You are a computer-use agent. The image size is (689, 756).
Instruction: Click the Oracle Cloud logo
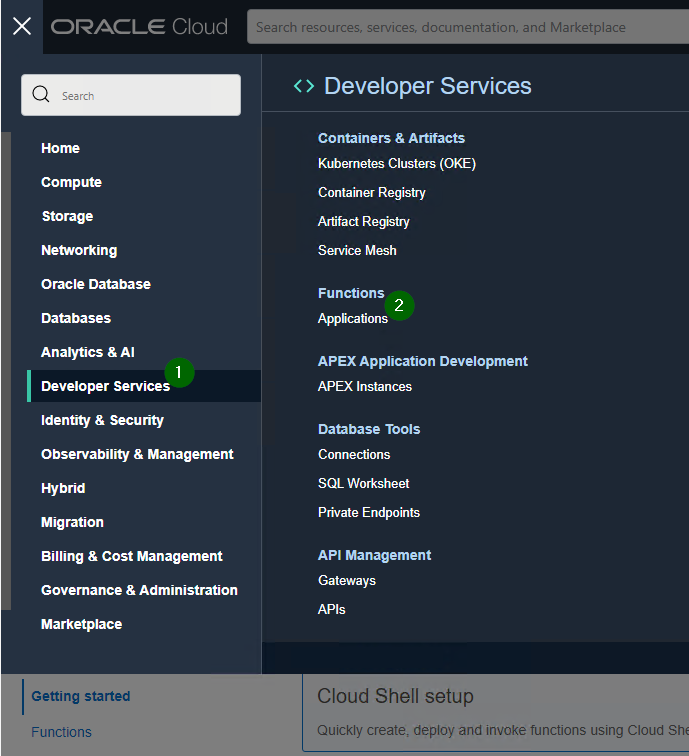[x=139, y=27]
